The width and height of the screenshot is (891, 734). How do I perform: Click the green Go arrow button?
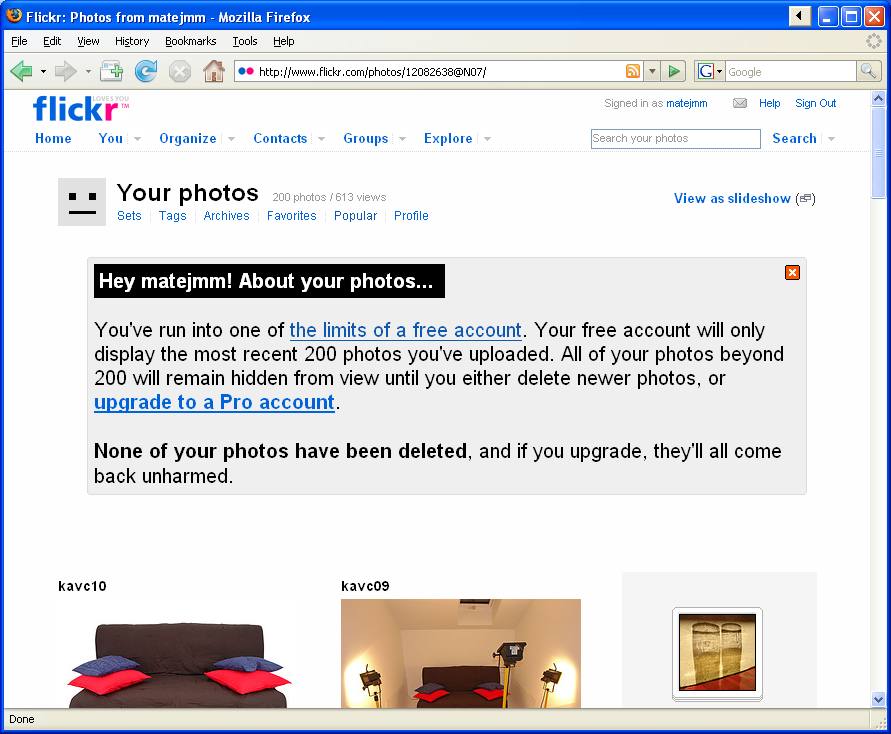coord(674,71)
